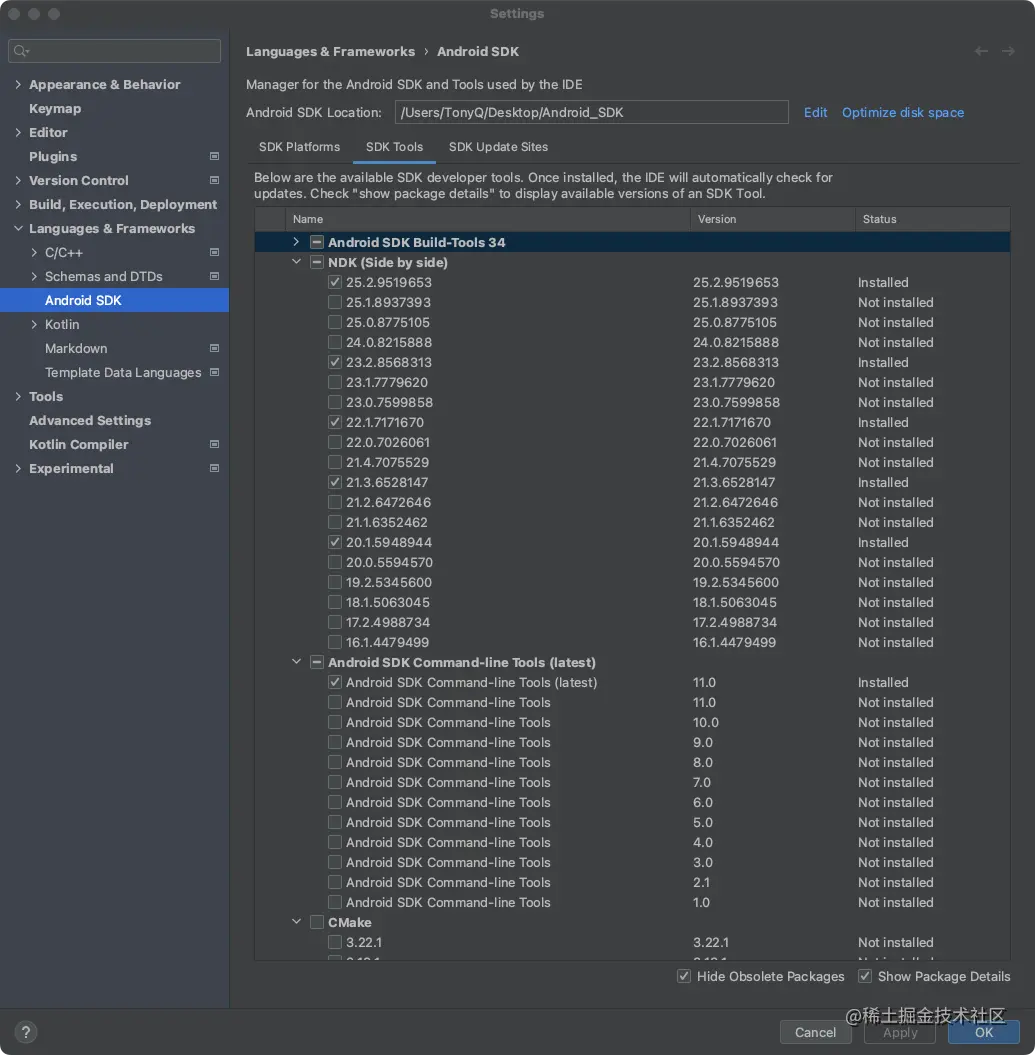Toggle NDK 21.3.6528147 checkbox
Screen dimensions: 1035x1055
tap(334, 482)
